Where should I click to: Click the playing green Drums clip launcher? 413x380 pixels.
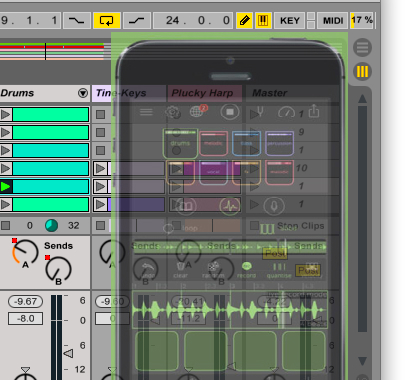(x=6, y=186)
